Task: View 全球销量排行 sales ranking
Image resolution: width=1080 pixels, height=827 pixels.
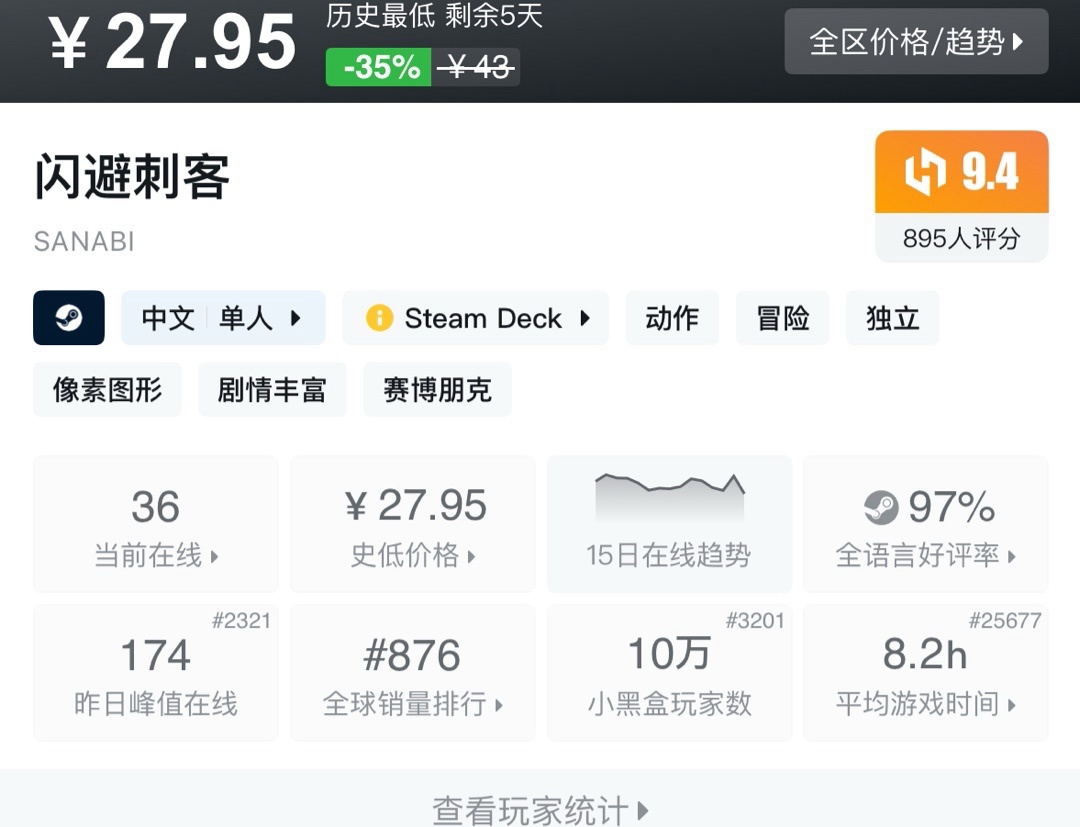Action: (x=413, y=672)
